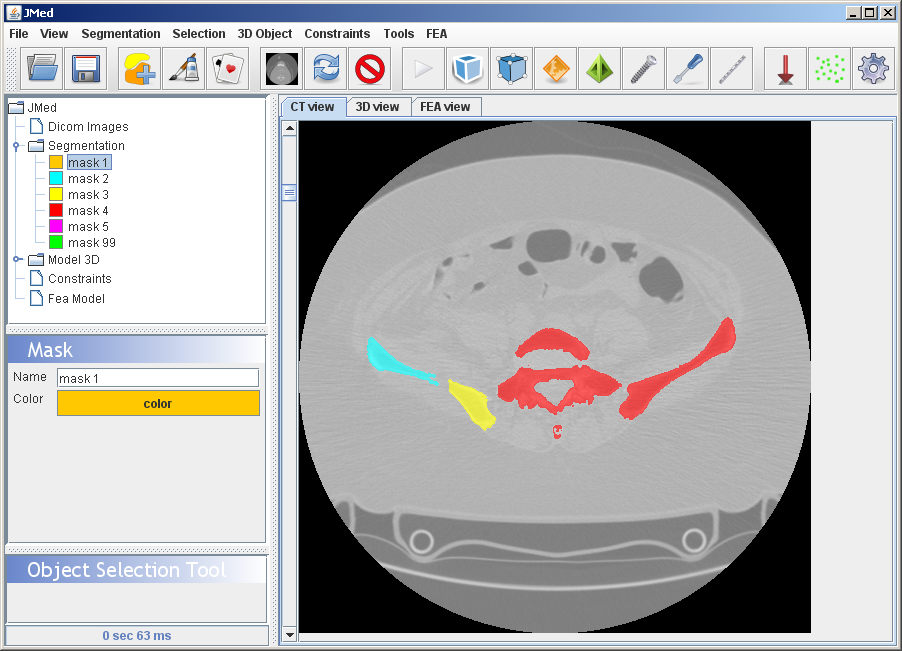Click the mask Name text field
902x651 pixels.
(x=158, y=378)
